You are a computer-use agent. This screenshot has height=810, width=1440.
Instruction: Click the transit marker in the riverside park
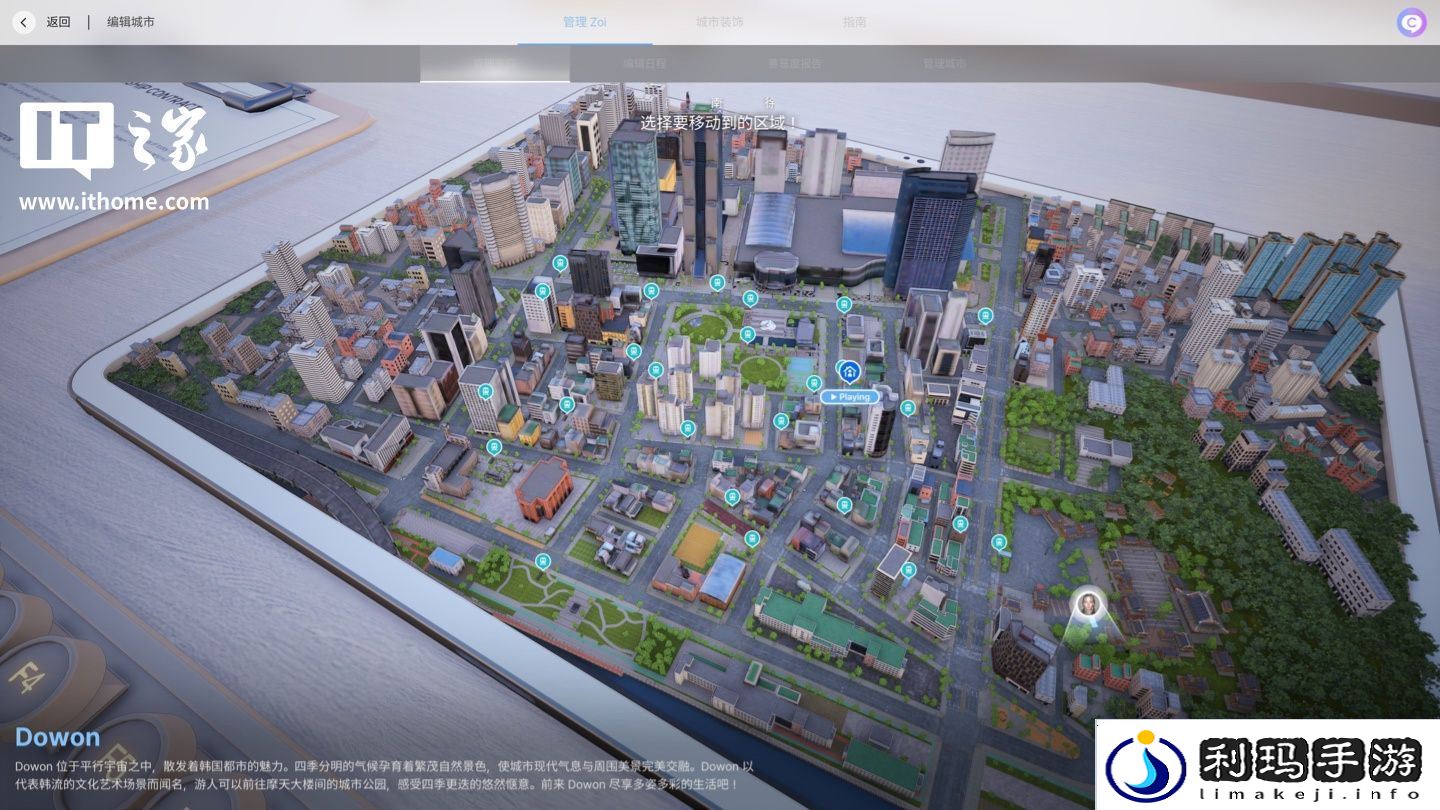543,561
